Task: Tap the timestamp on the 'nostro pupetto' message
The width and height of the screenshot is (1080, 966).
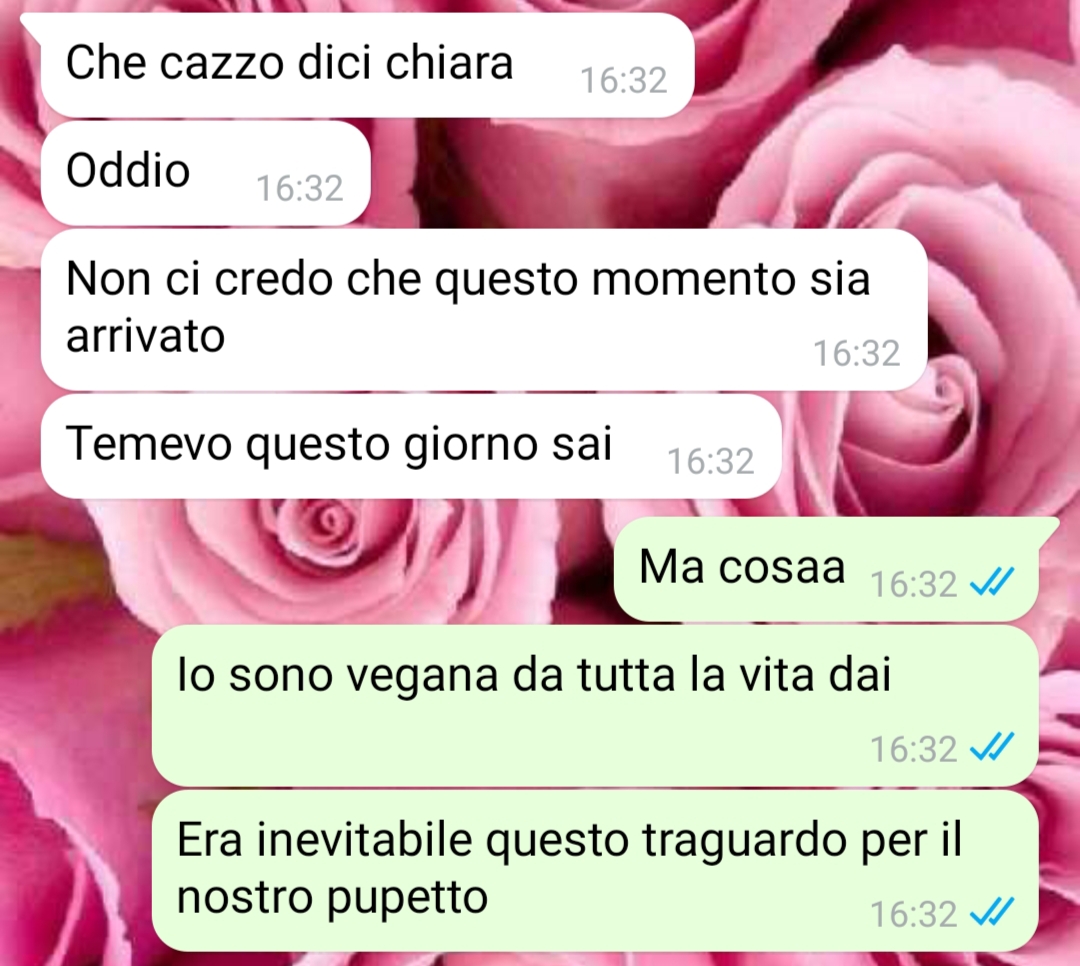Action: [913, 915]
